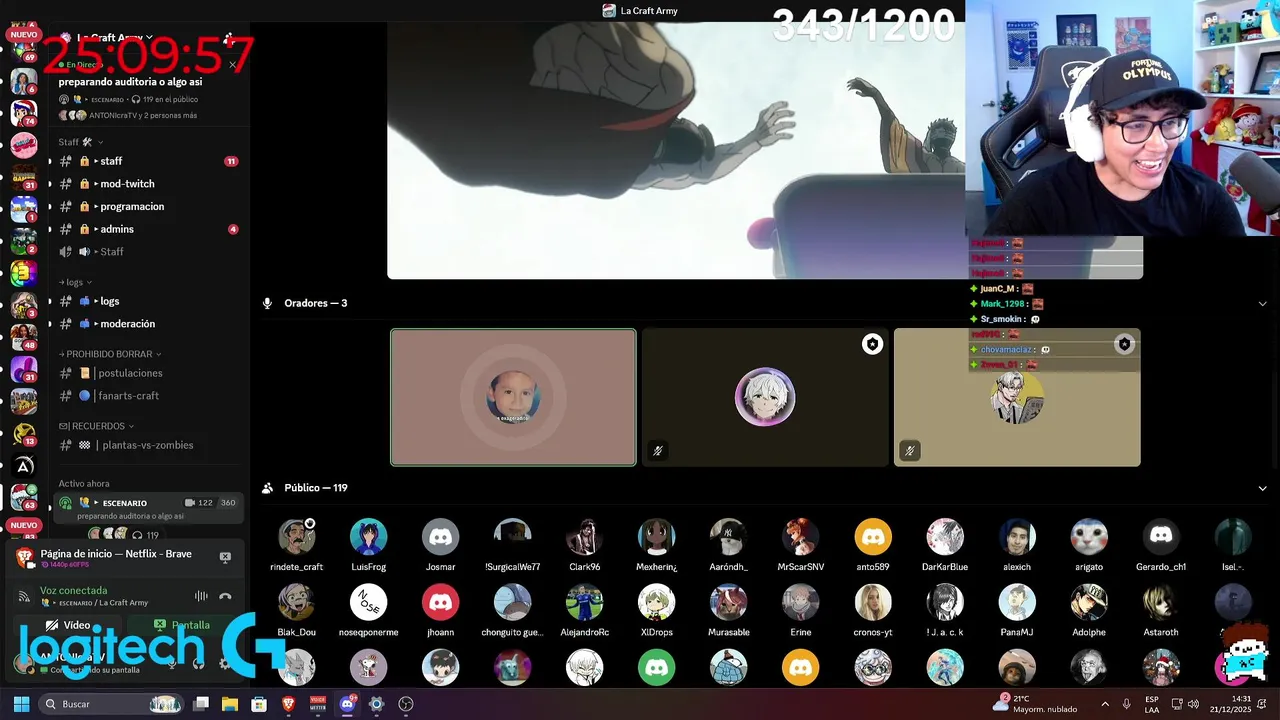Collapse the Oradores section chevron
Image resolution: width=1280 pixels, height=720 pixels.
(x=1262, y=303)
